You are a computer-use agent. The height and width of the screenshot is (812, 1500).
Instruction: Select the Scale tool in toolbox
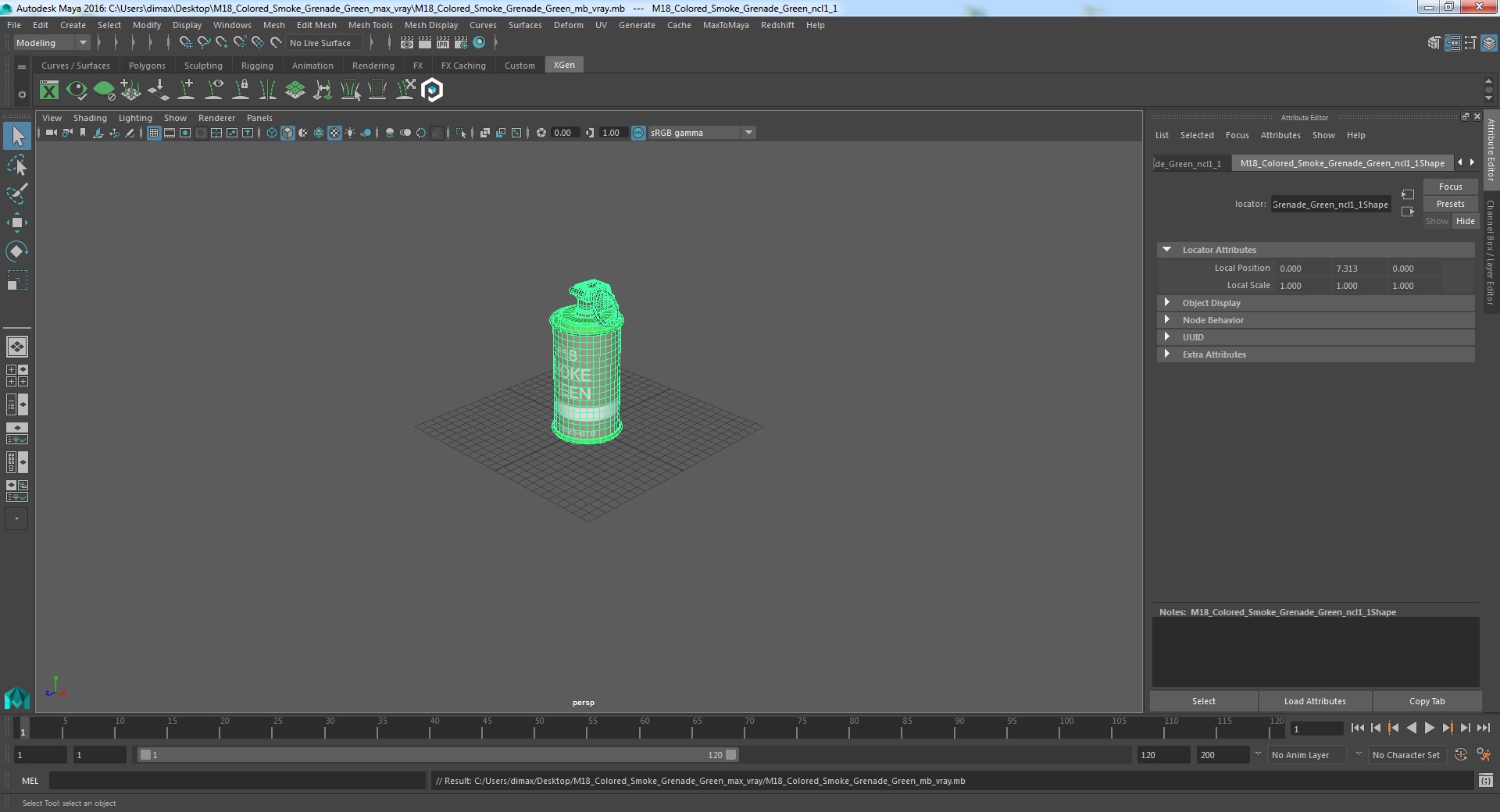coord(17,280)
